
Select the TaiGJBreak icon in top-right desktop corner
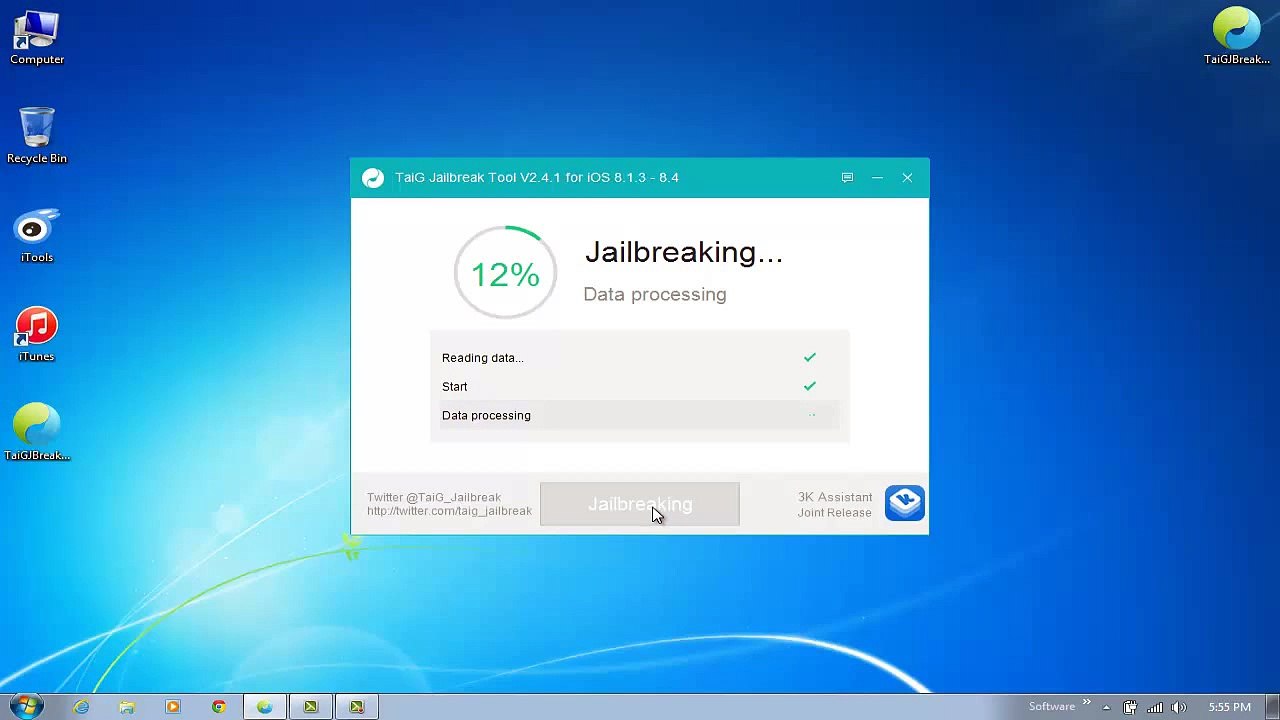(x=1237, y=37)
